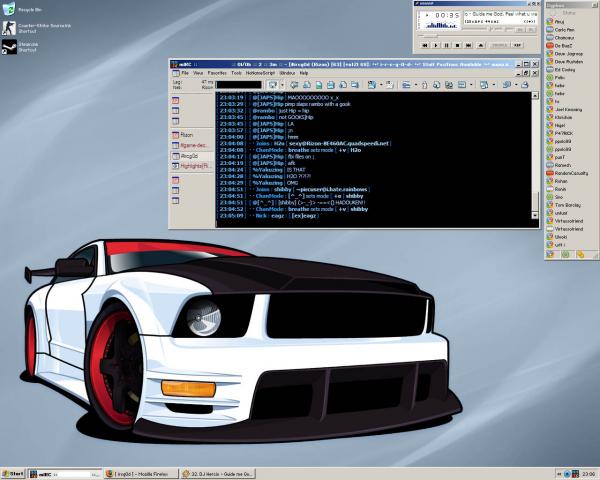Select contact Tom Barclay in list
The height and width of the screenshot is (480, 600).
[x=567, y=205]
